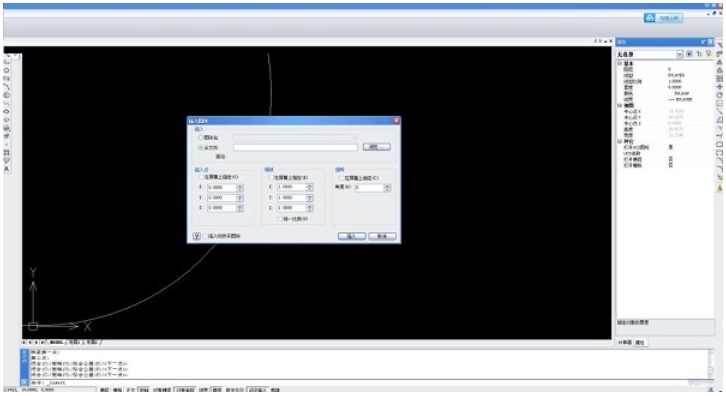
Task: Click the array tool icon in right toolbar
Action: (x=720, y=78)
